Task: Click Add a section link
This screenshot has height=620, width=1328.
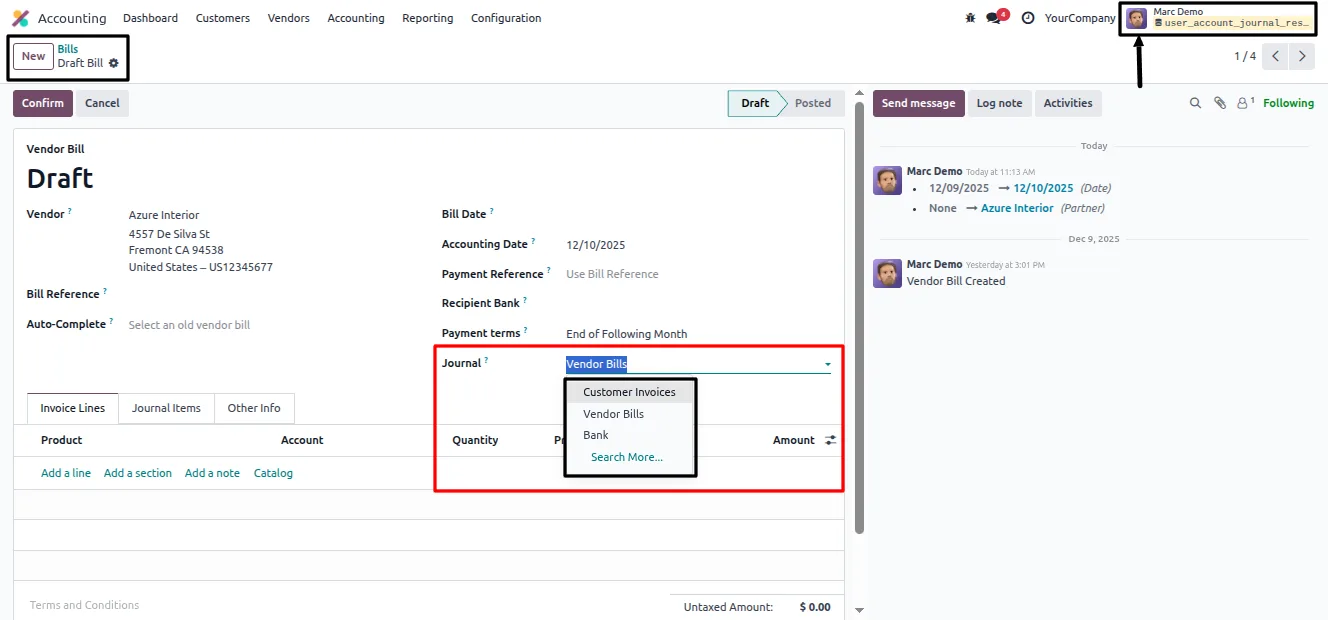Action: click(138, 473)
